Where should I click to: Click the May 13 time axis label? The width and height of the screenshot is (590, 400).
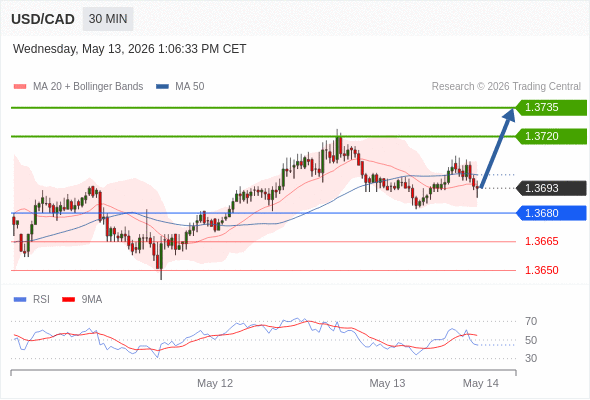387,383
